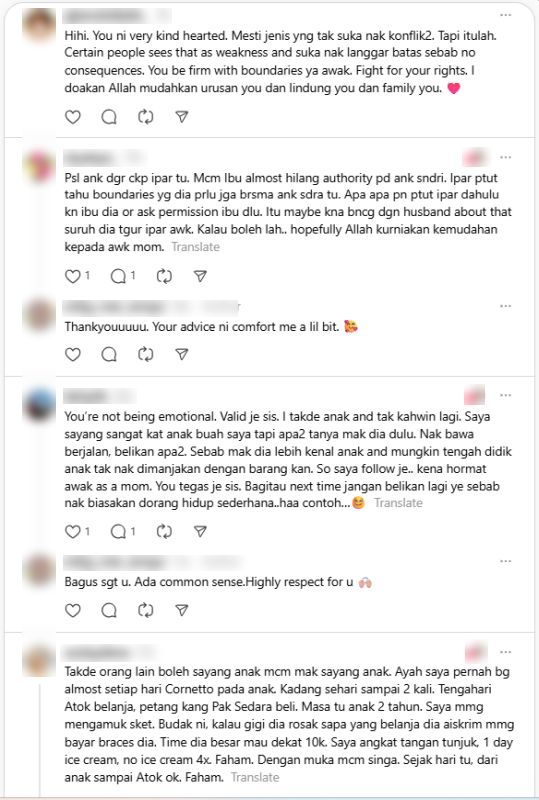
Task: Like the 'You're not being emotional' comment
Action: pos(77,532)
